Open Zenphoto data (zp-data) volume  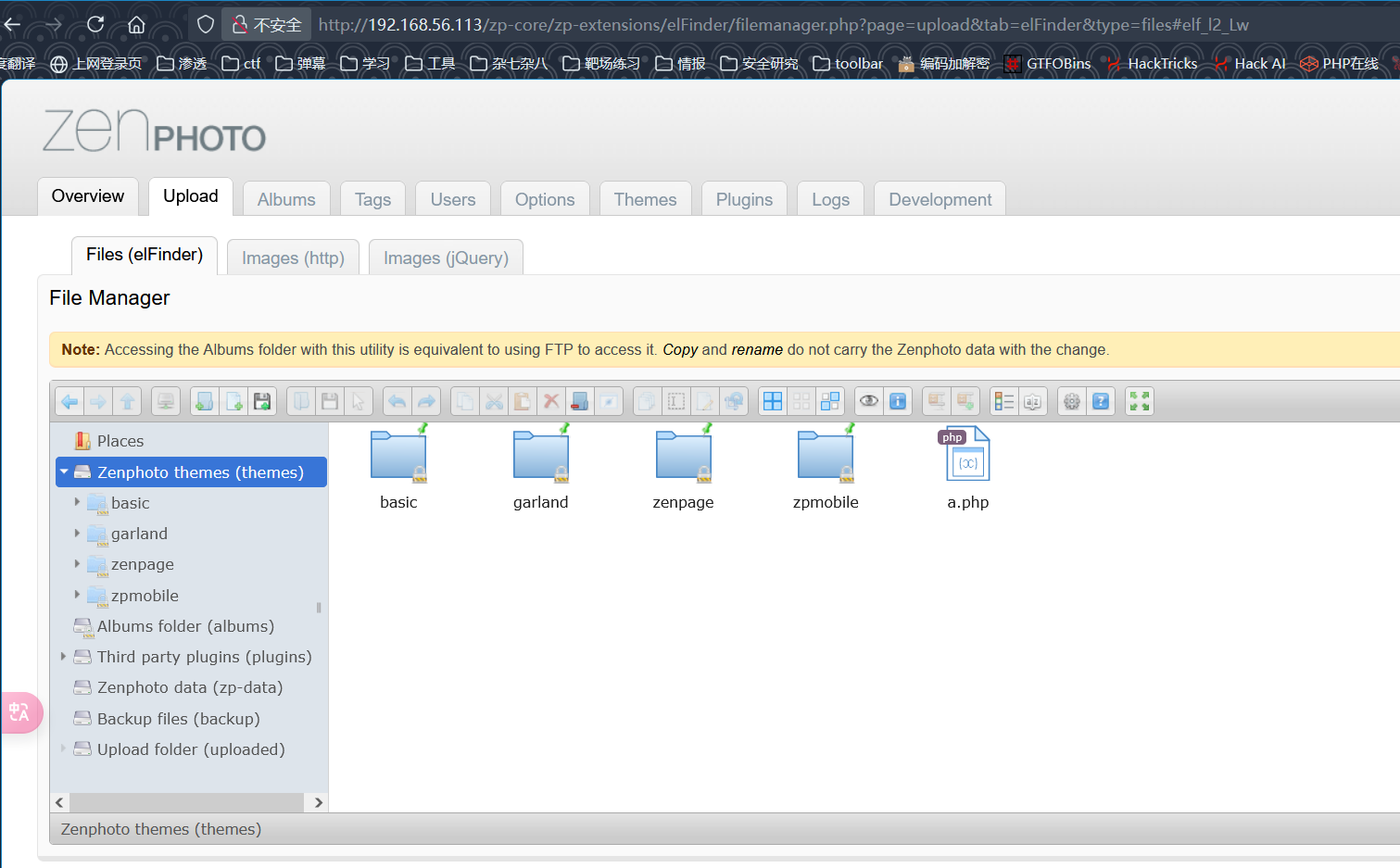coord(189,687)
